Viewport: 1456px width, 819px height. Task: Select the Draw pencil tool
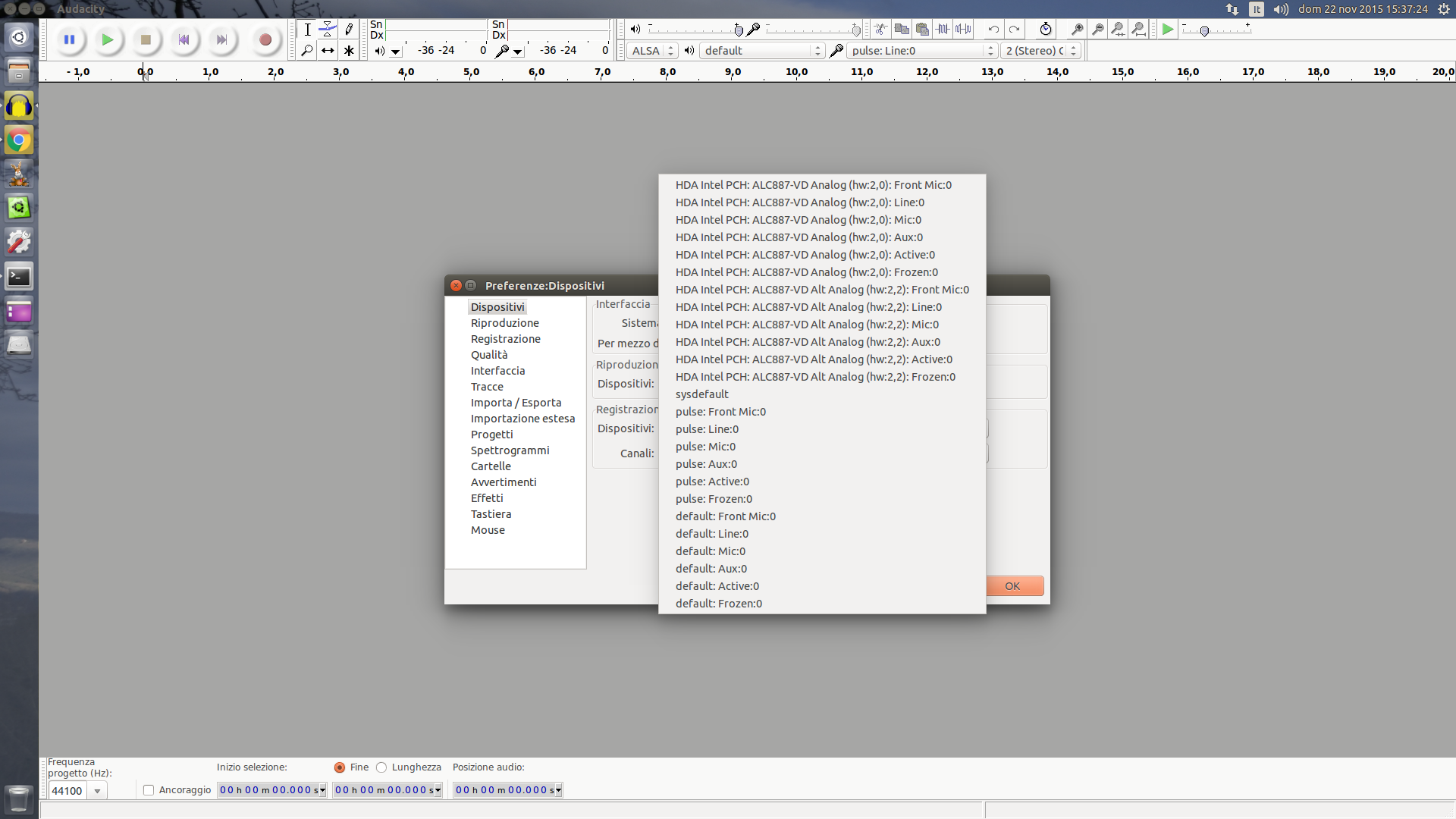pyautogui.click(x=349, y=30)
